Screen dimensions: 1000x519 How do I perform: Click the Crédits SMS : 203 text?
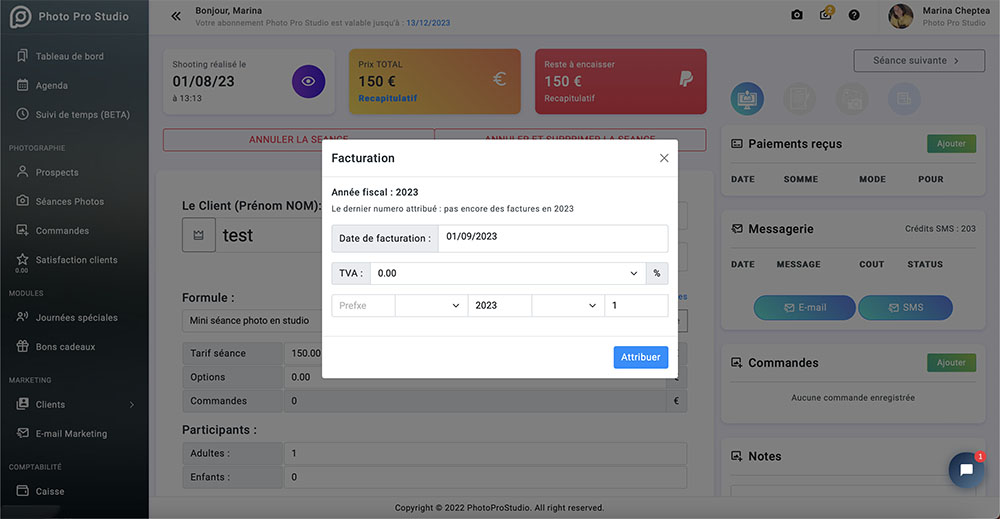pyautogui.click(x=940, y=228)
